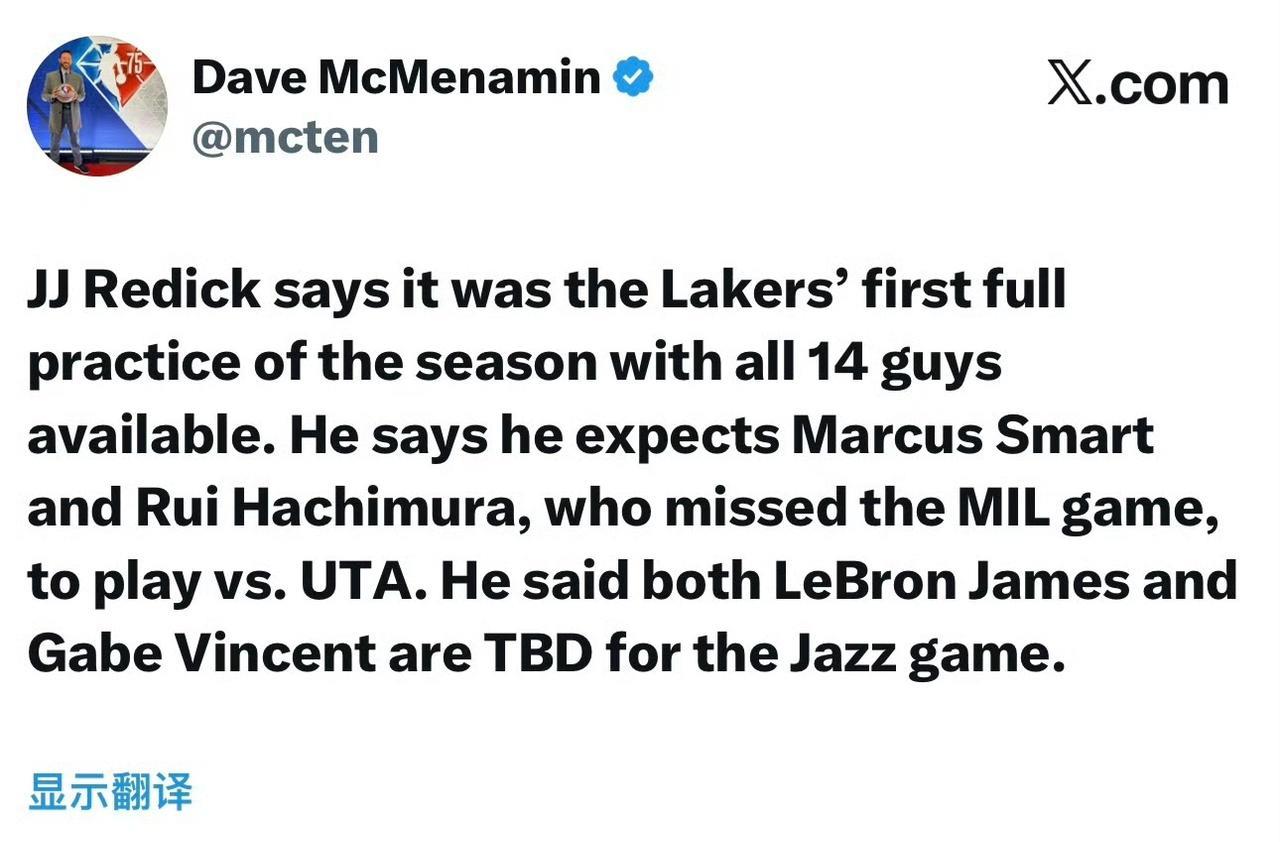Open the @mcten handle
Screen dimensions: 1280x842
click(x=285, y=137)
